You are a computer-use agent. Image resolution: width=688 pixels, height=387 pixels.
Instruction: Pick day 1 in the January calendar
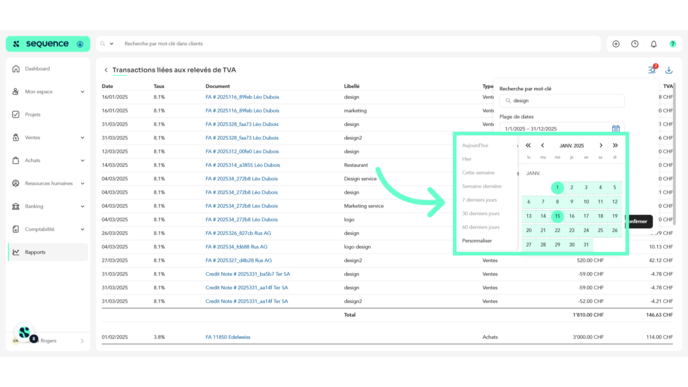tap(557, 187)
